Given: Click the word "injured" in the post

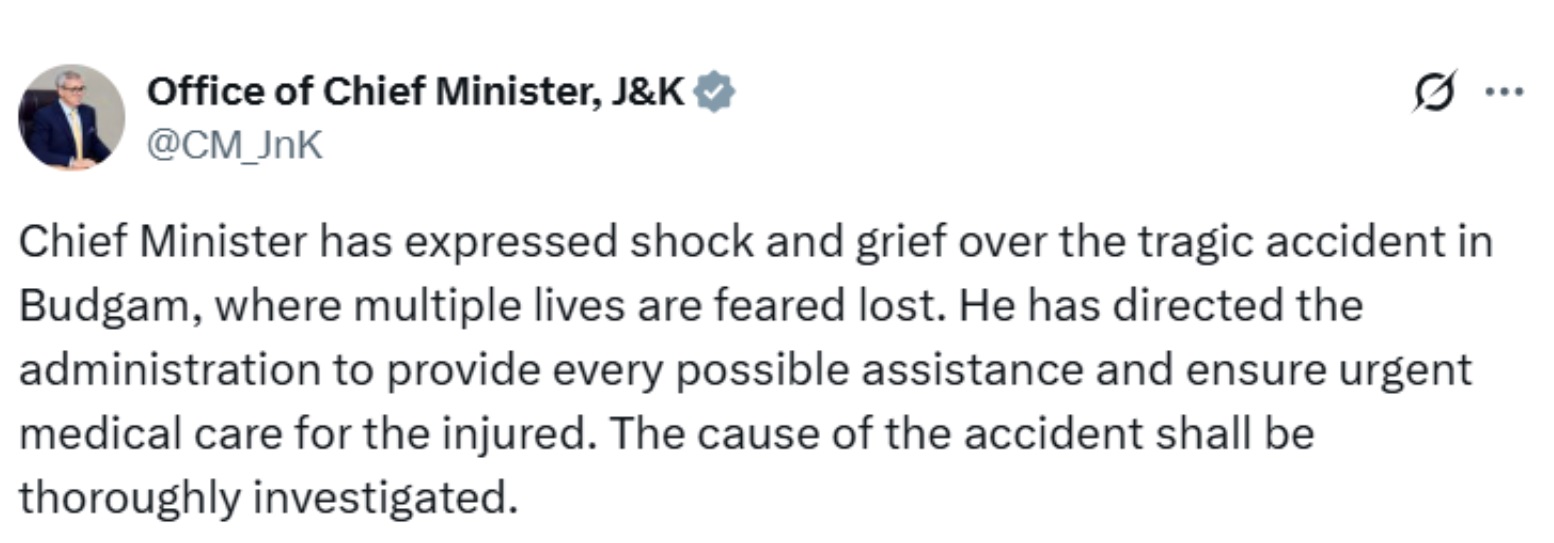Looking at the screenshot, I should click(525, 433).
